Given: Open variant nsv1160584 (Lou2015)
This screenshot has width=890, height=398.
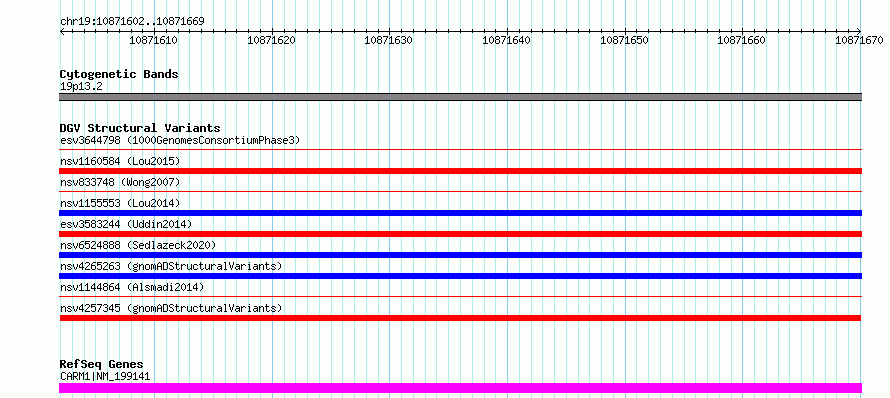Looking at the screenshot, I should pos(120,161).
